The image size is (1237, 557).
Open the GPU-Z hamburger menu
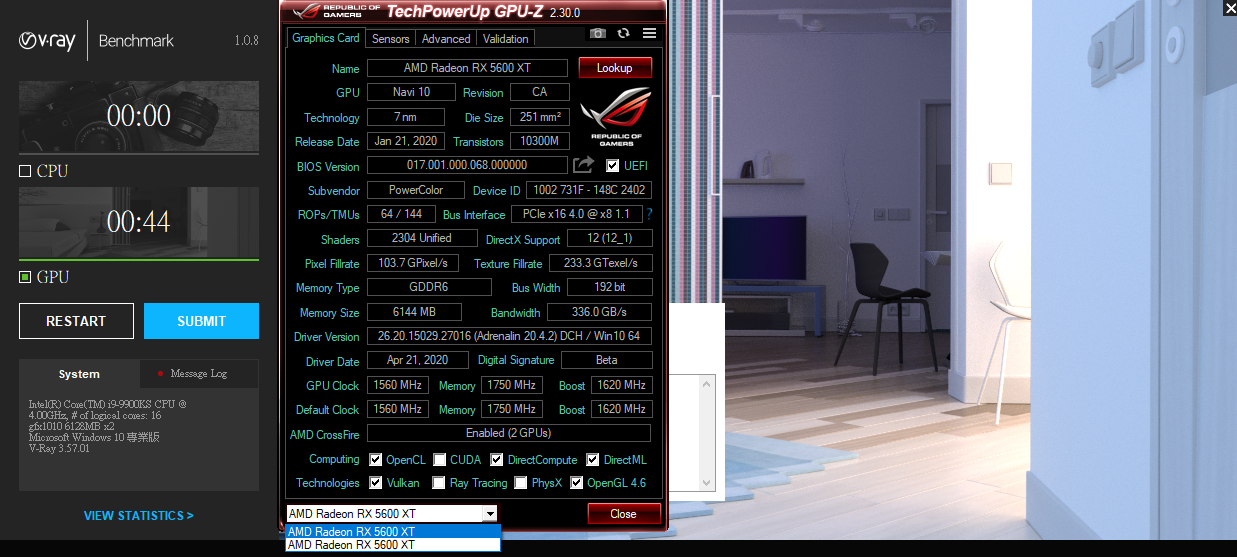(649, 33)
